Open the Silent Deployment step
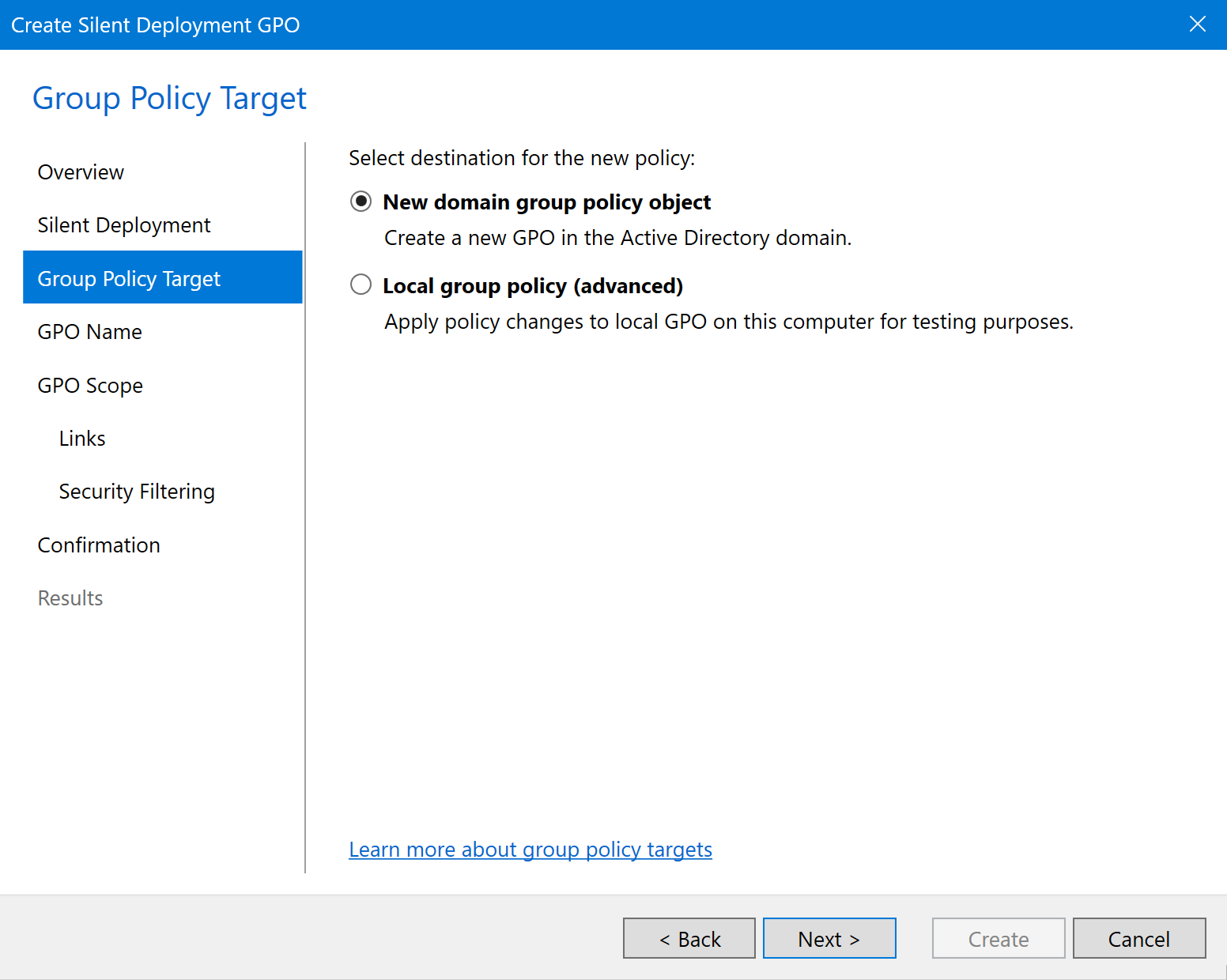1227x980 pixels. coord(124,225)
